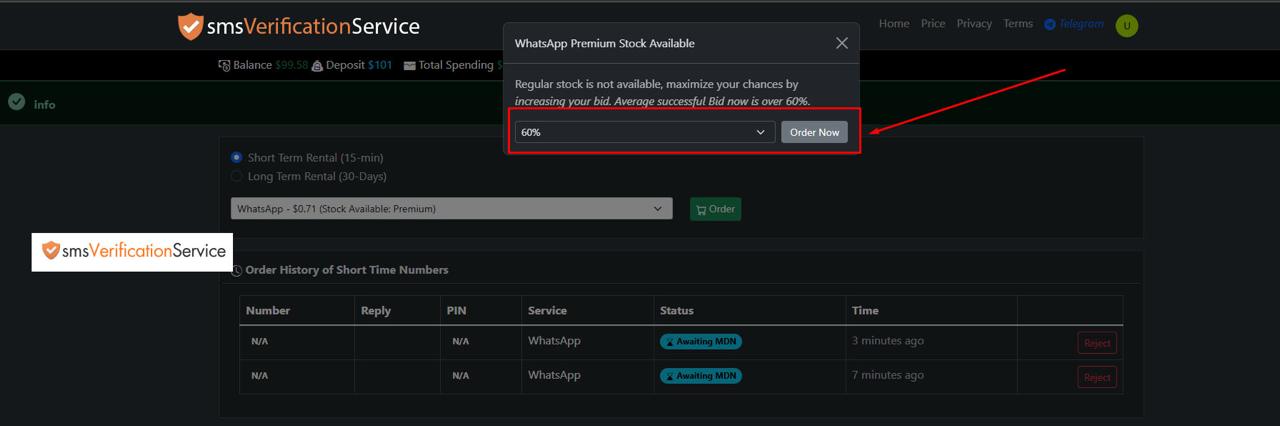Viewport: 1280px width, 426px height.
Task: Go to the Home menu item
Action: (x=894, y=24)
